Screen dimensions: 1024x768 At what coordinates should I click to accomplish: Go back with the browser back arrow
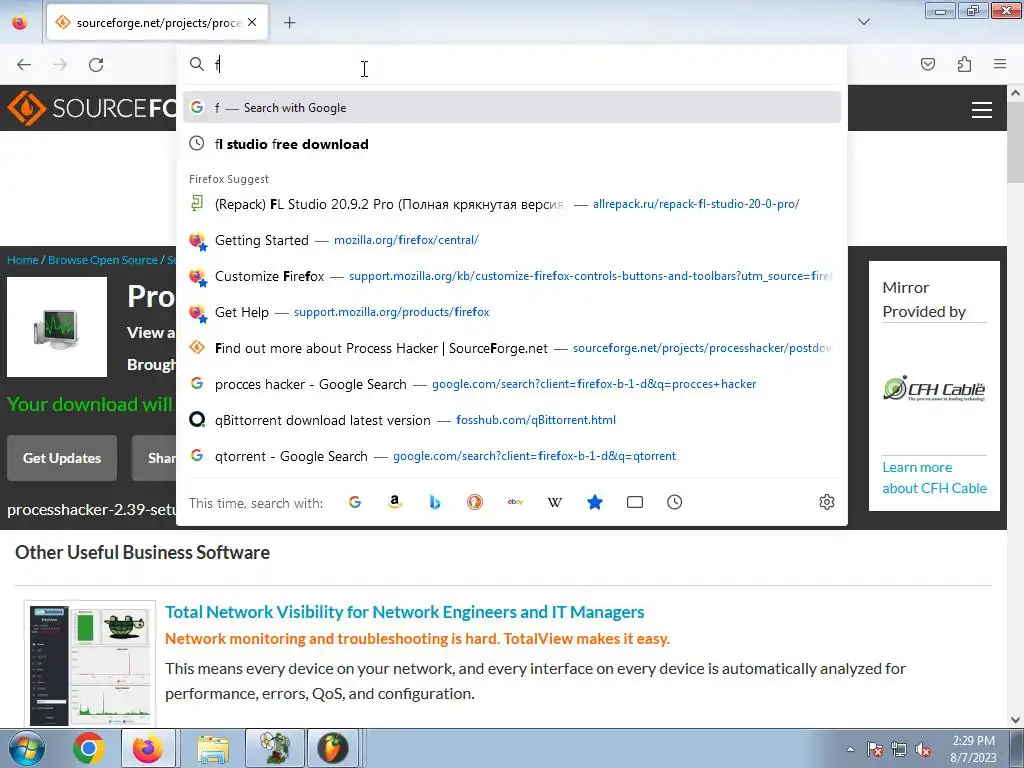(24, 65)
